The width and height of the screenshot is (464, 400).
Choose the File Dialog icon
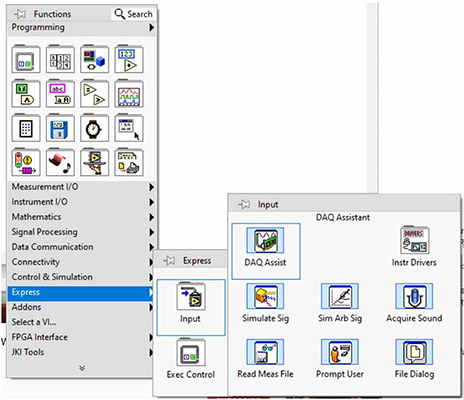click(x=414, y=359)
